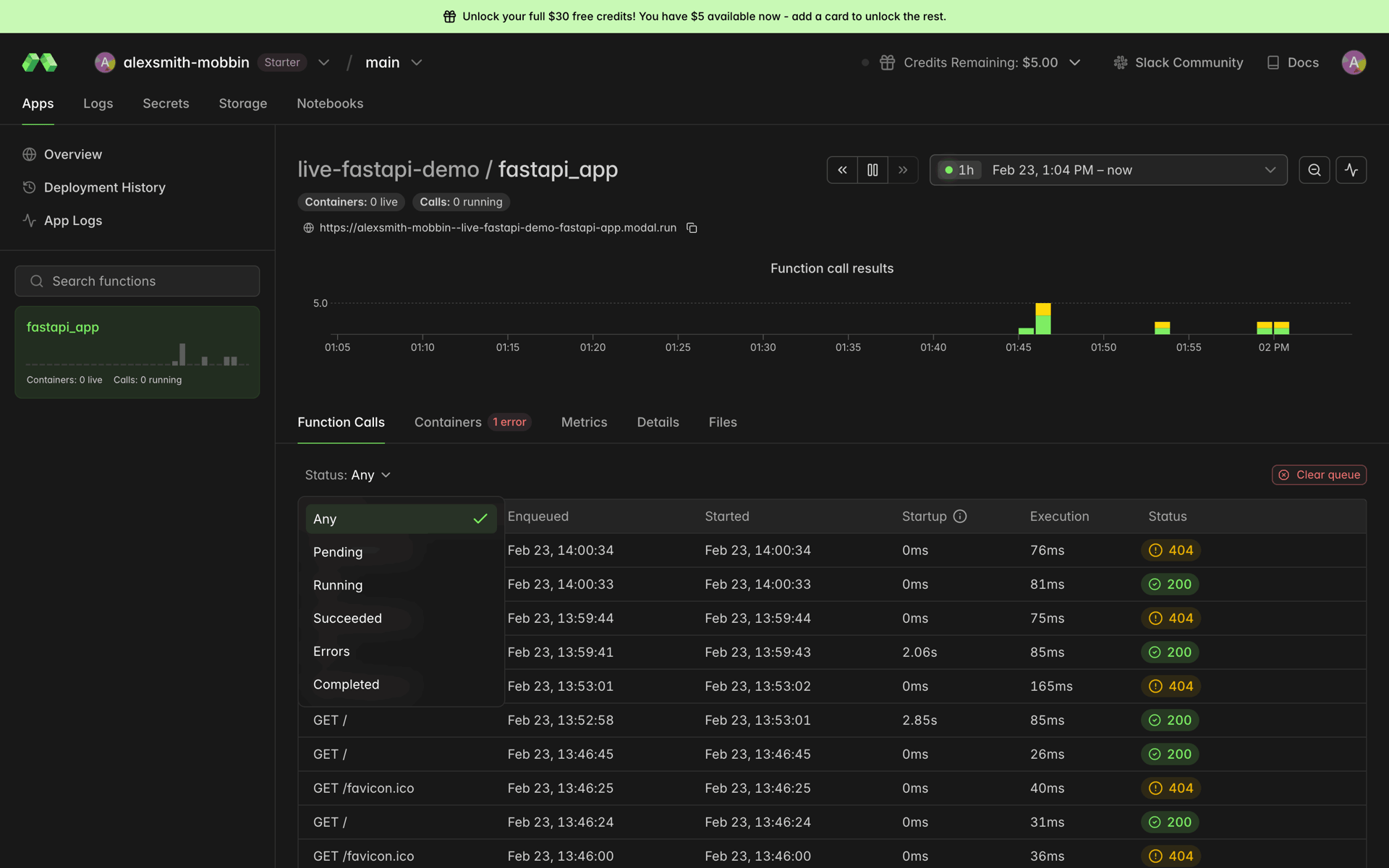
Task: Click inside the Search functions field
Action: coord(137,281)
